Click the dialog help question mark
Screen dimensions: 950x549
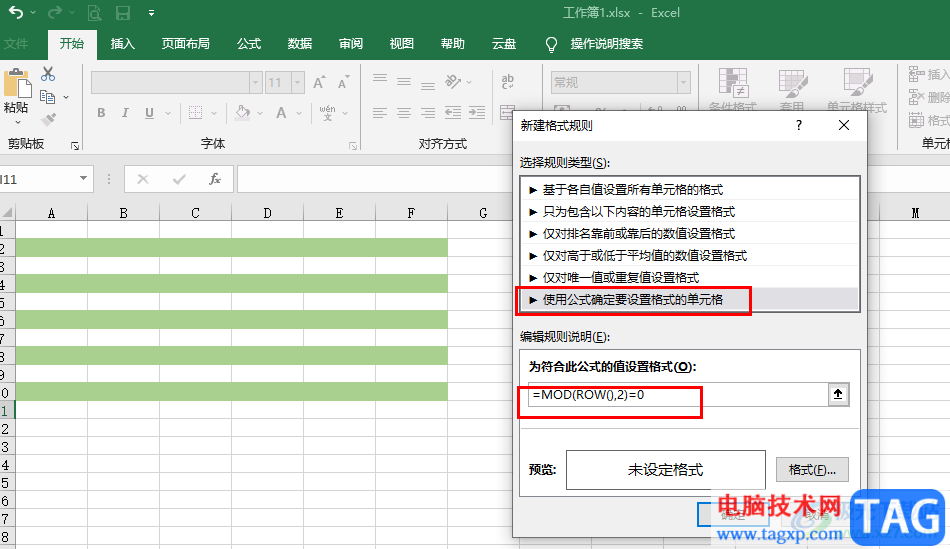(799, 125)
